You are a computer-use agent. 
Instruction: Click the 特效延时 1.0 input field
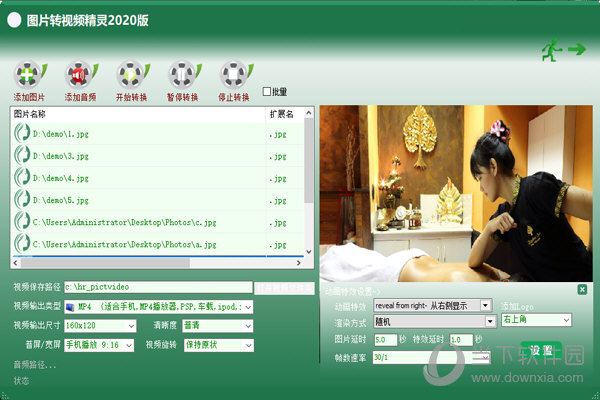pos(461,340)
